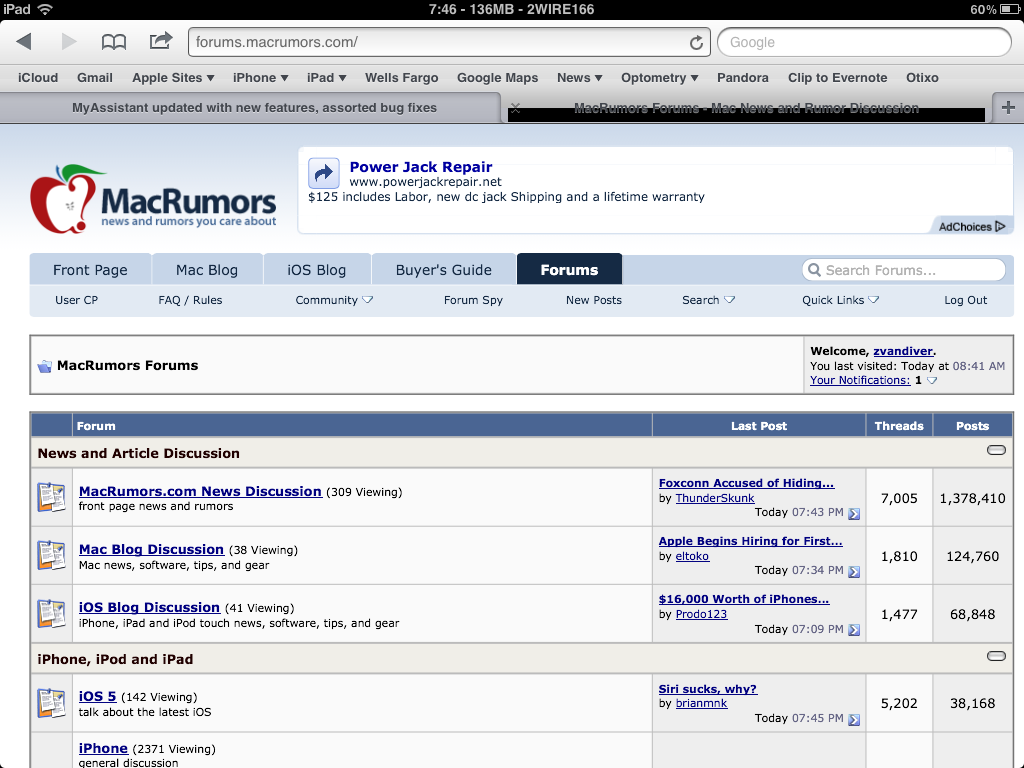
Task: Open the Google Maps bookmark
Action: coord(498,78)
